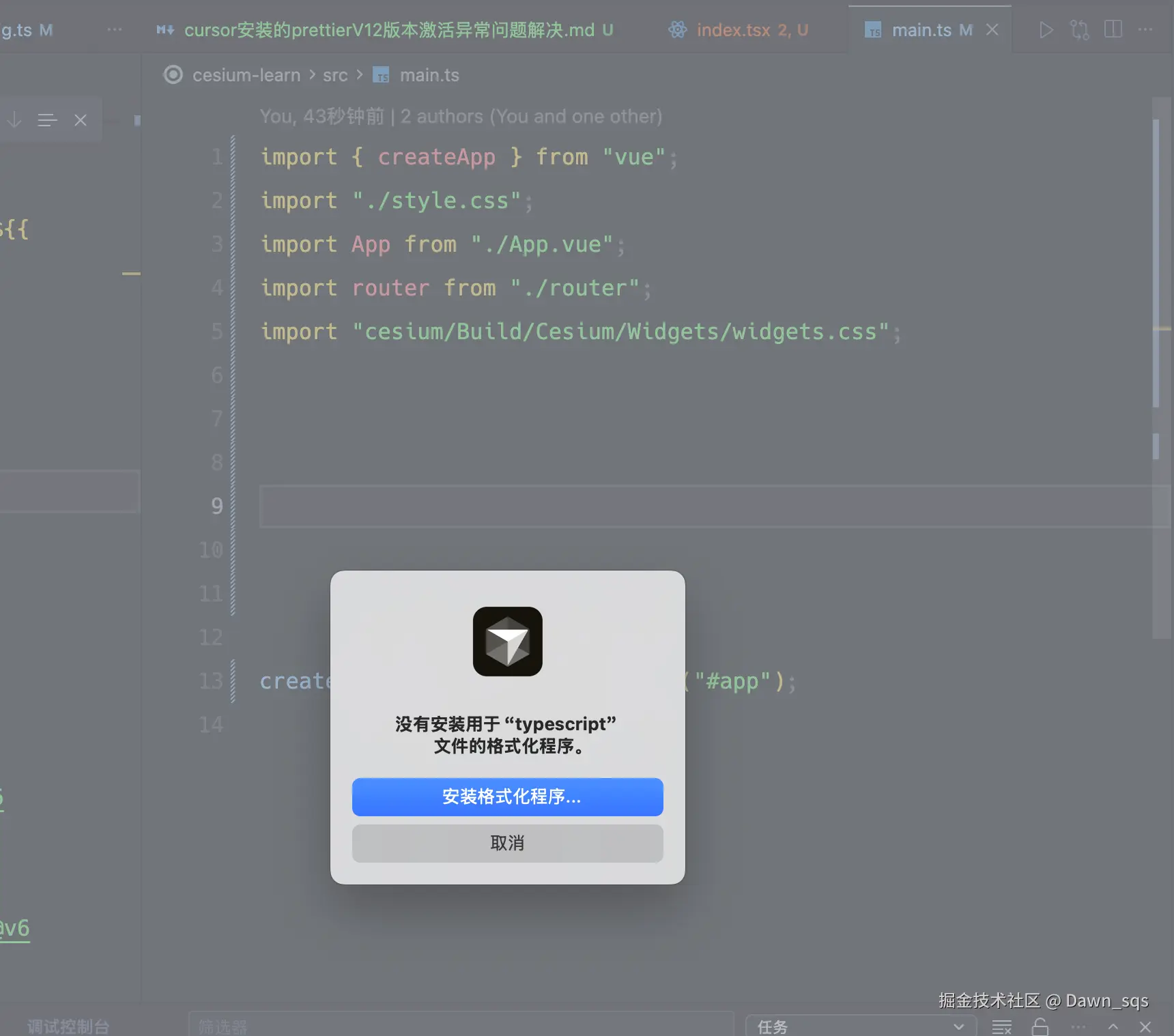
Task: Open the cursor安装的prettierV12 markdown tab
Action: click(x=386, y=30)
